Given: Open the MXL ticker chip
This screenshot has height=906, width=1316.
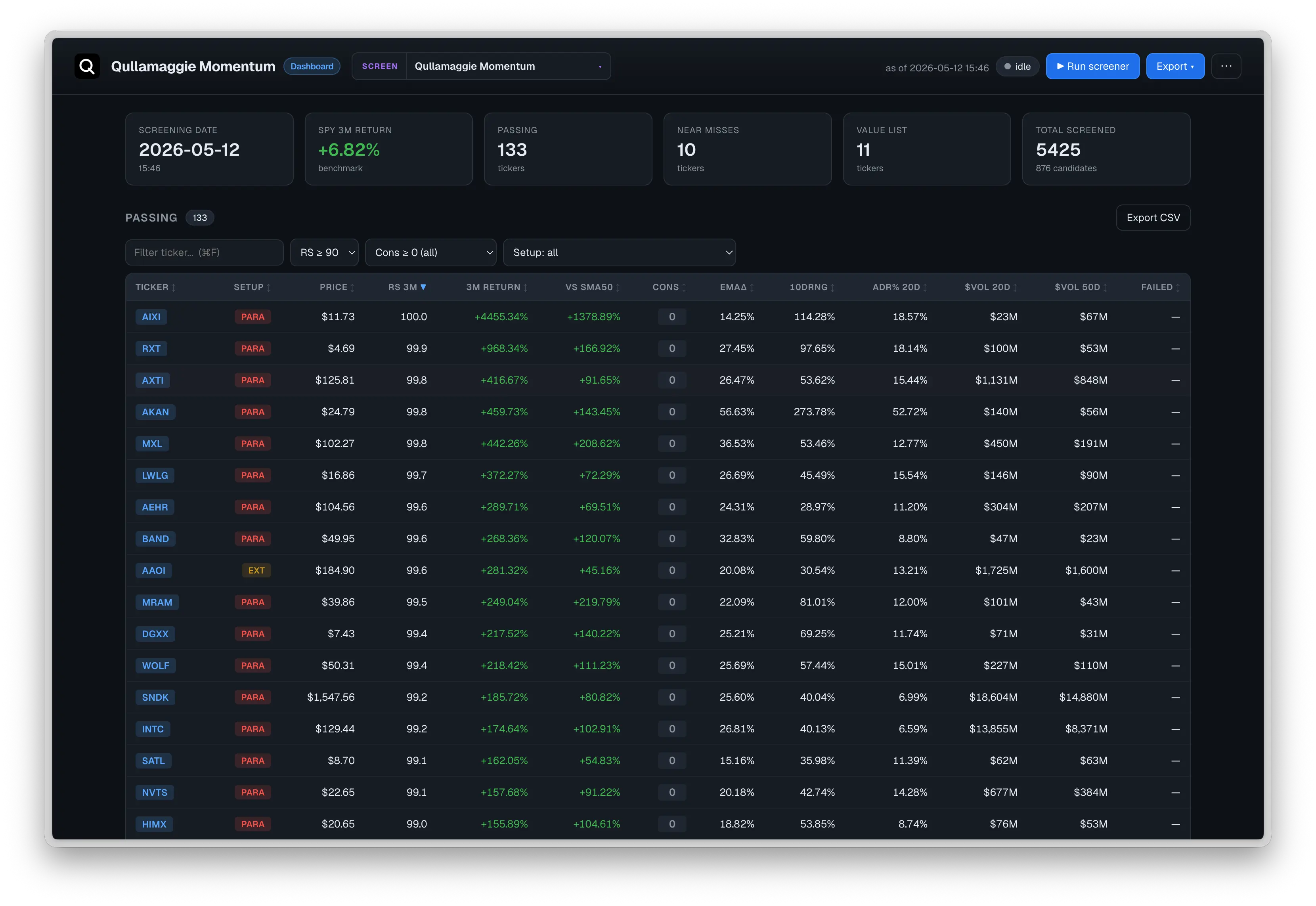Looking at the screenshot, I should coord(152,444).
